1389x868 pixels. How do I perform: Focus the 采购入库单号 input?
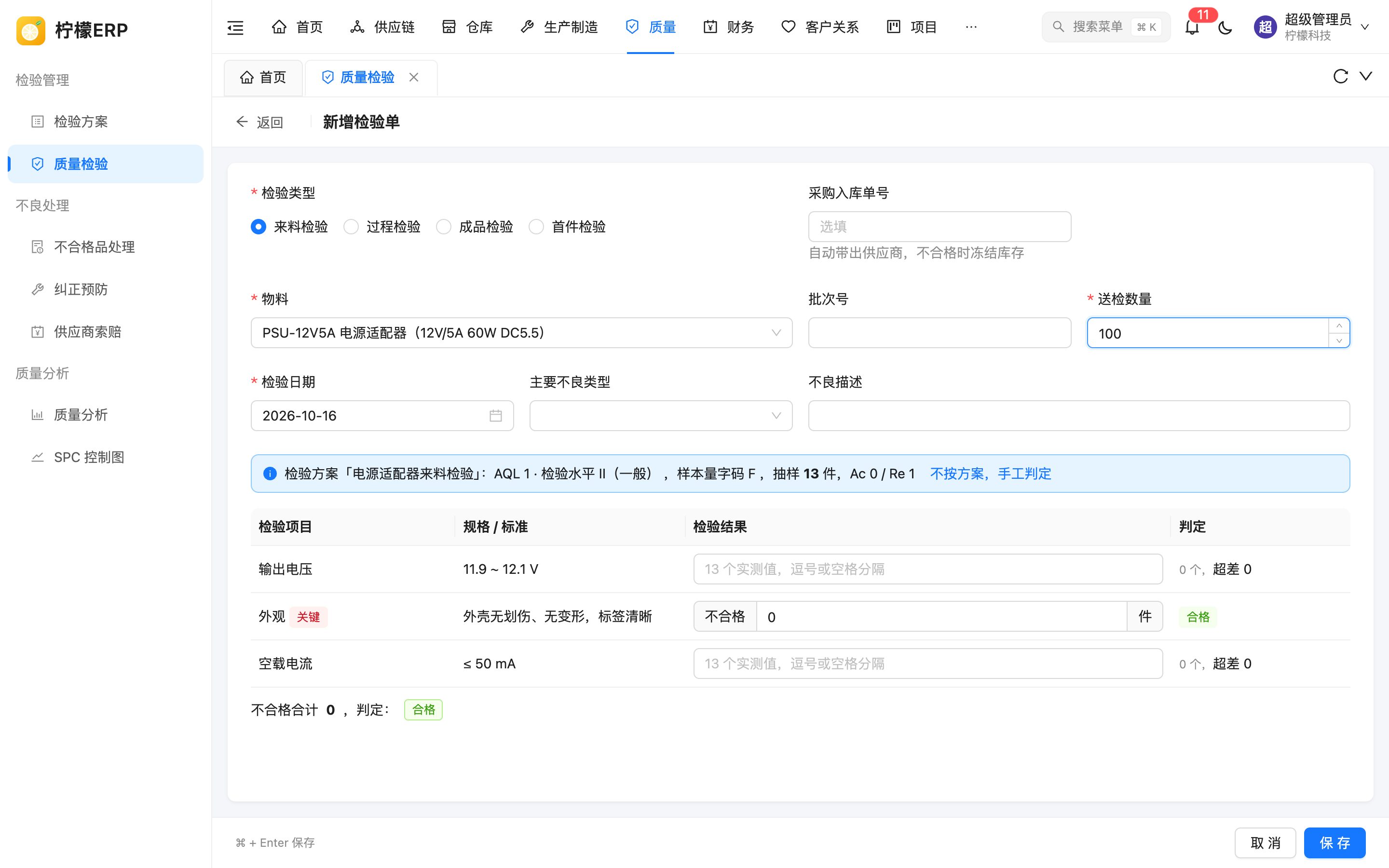940,227
